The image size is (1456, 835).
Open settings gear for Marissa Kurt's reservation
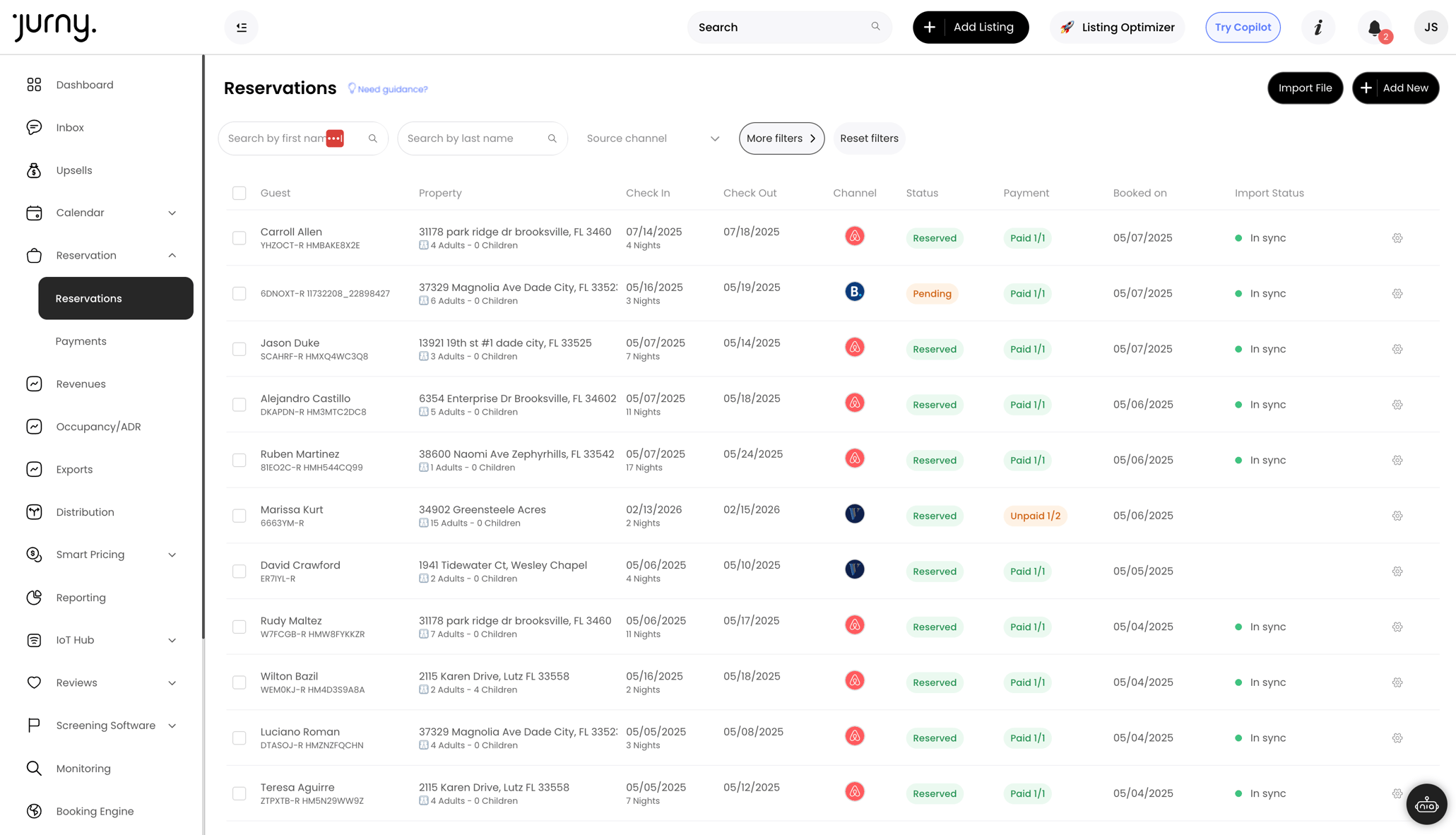tap(1397, 516)
